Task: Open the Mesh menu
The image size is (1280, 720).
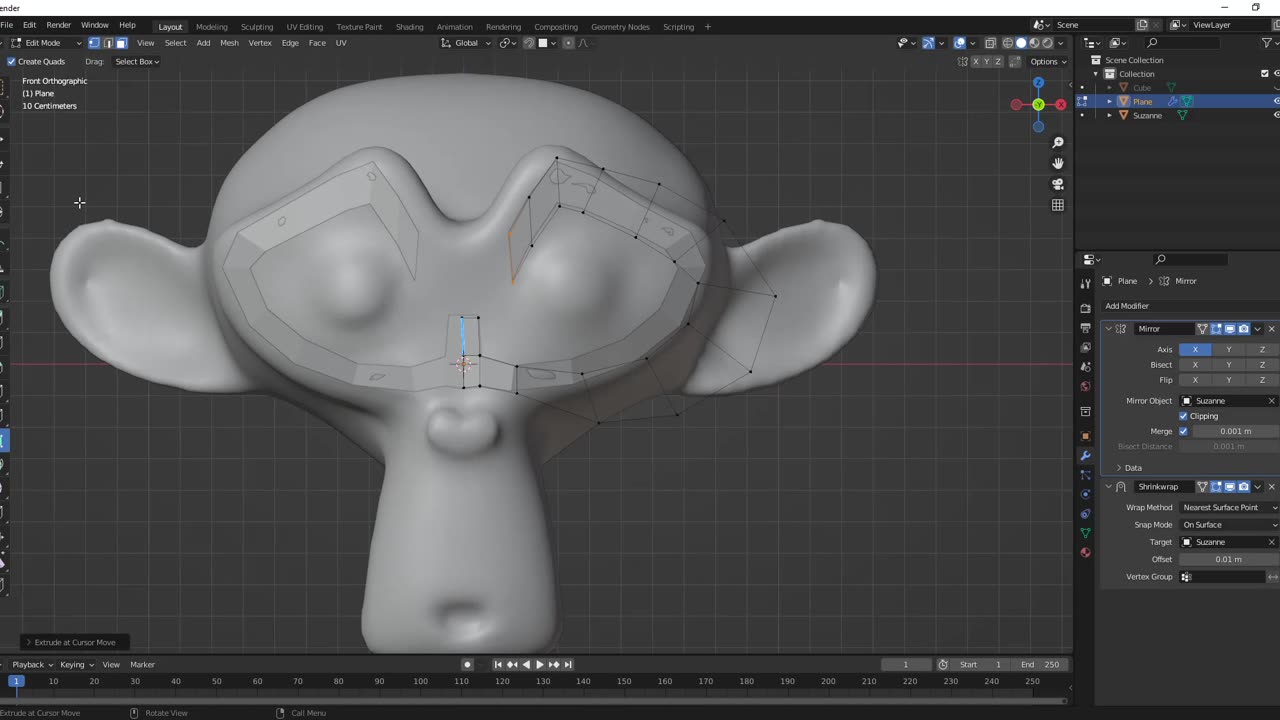Action: pos(229,43)
